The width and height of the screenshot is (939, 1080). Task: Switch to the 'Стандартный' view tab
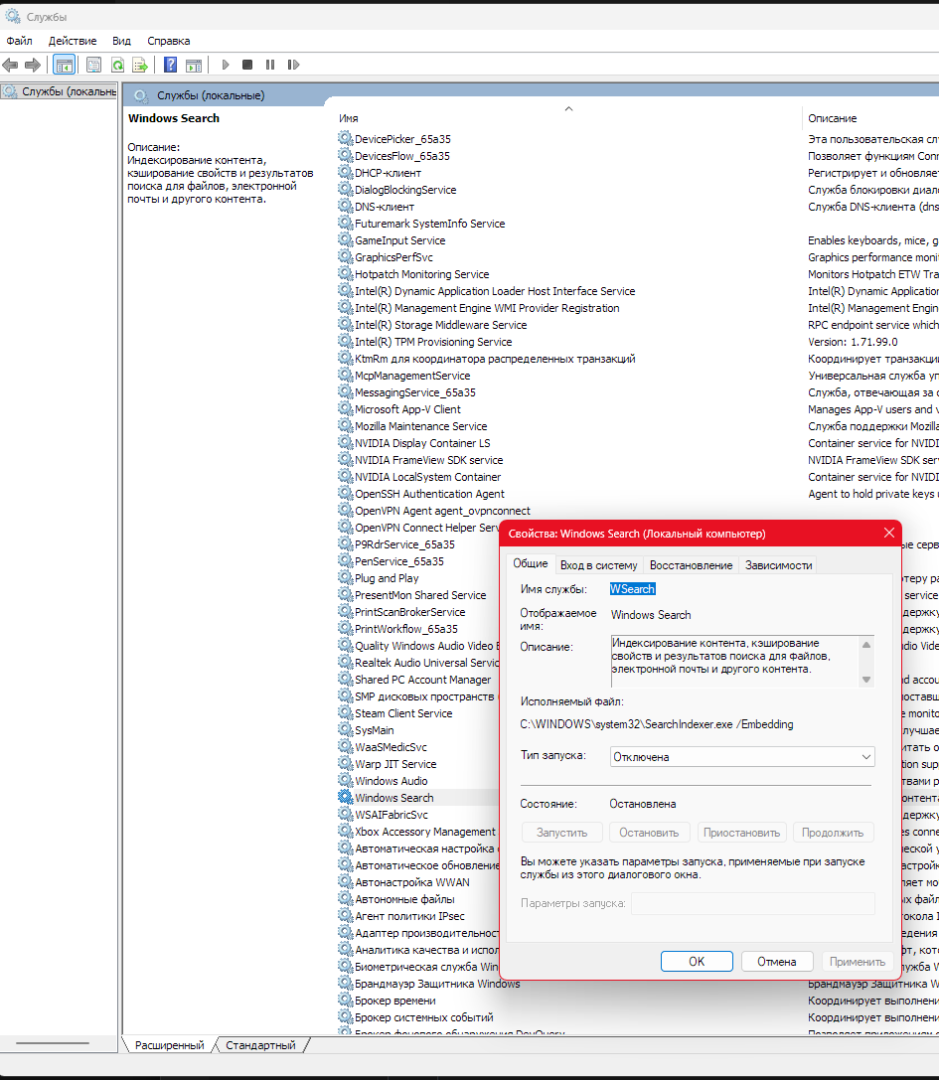pos(260,1045)
